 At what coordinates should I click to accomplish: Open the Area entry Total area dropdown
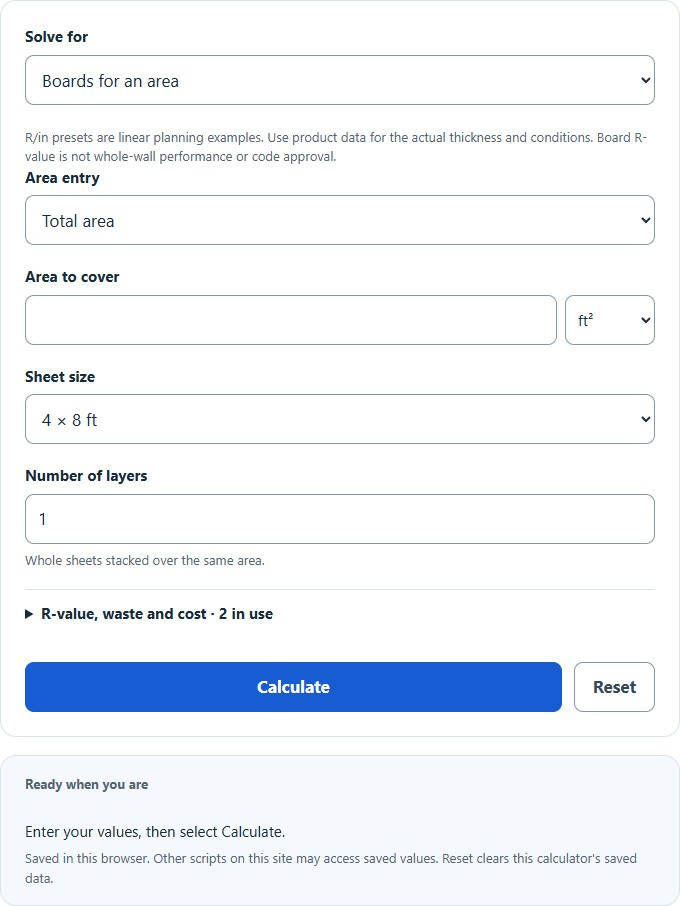click(340, 220)
